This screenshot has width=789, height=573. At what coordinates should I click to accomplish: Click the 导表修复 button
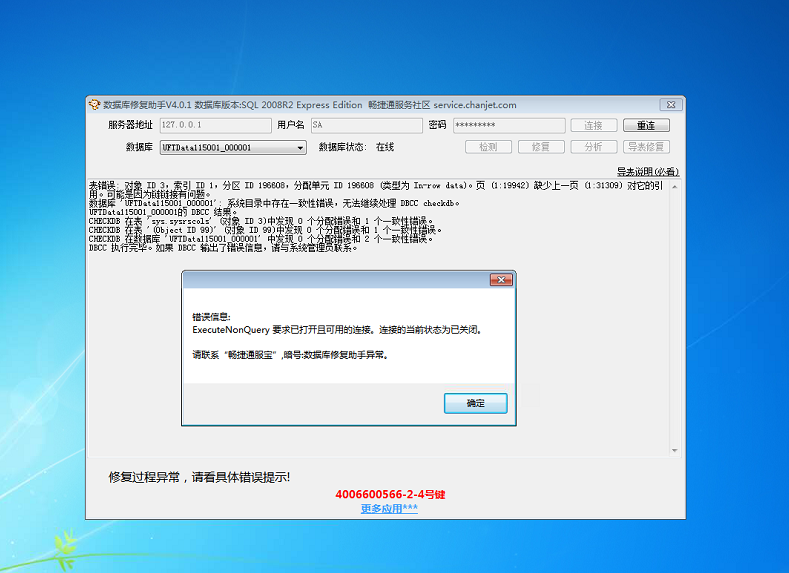646,147
